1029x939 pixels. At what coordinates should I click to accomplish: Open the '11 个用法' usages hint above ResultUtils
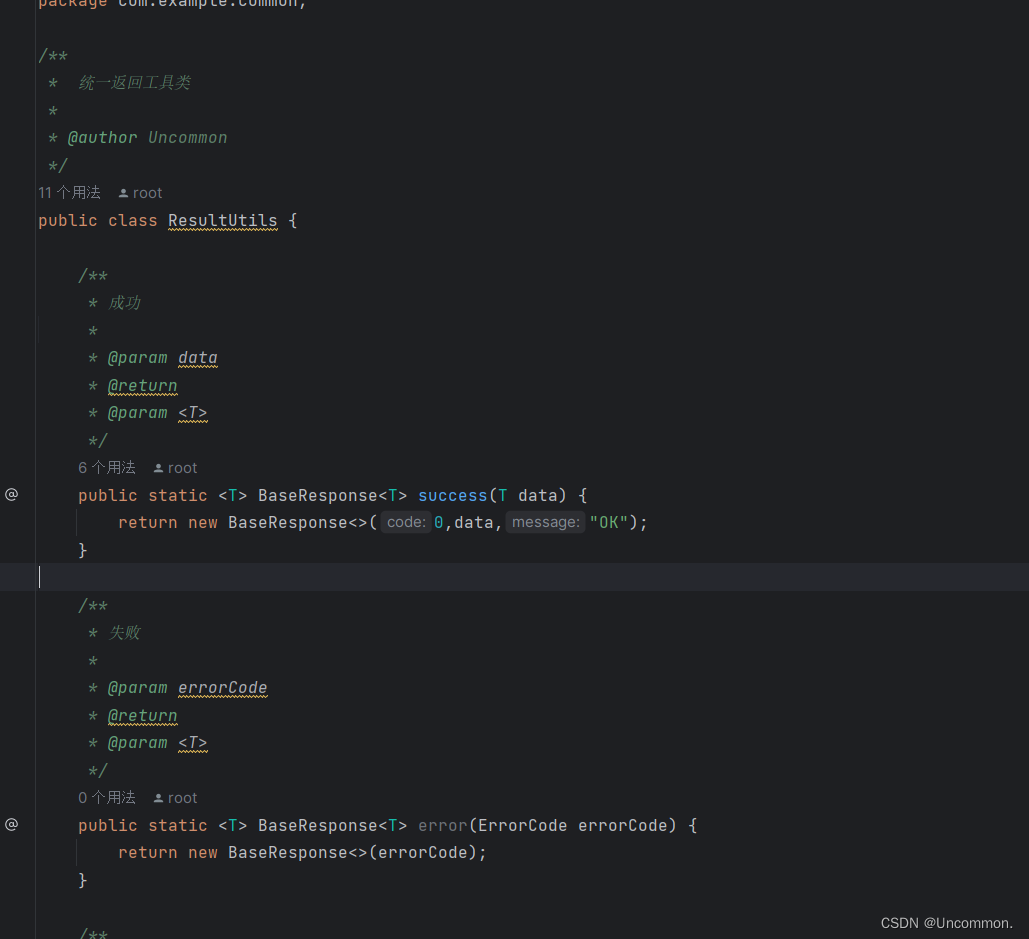pos(70,193)
